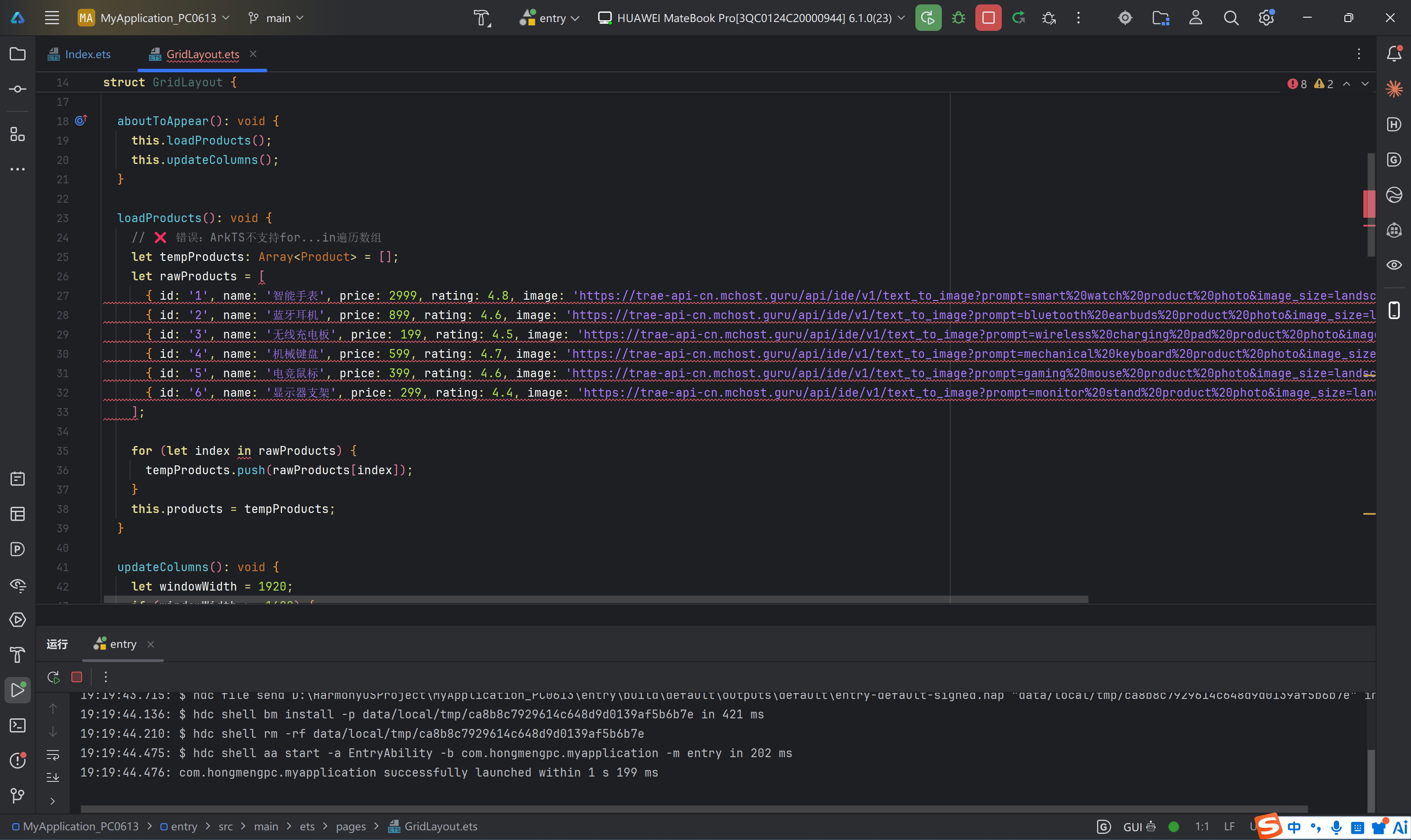Open entry run configuration dropdown
1411x840 pixels.
[550, 18]
